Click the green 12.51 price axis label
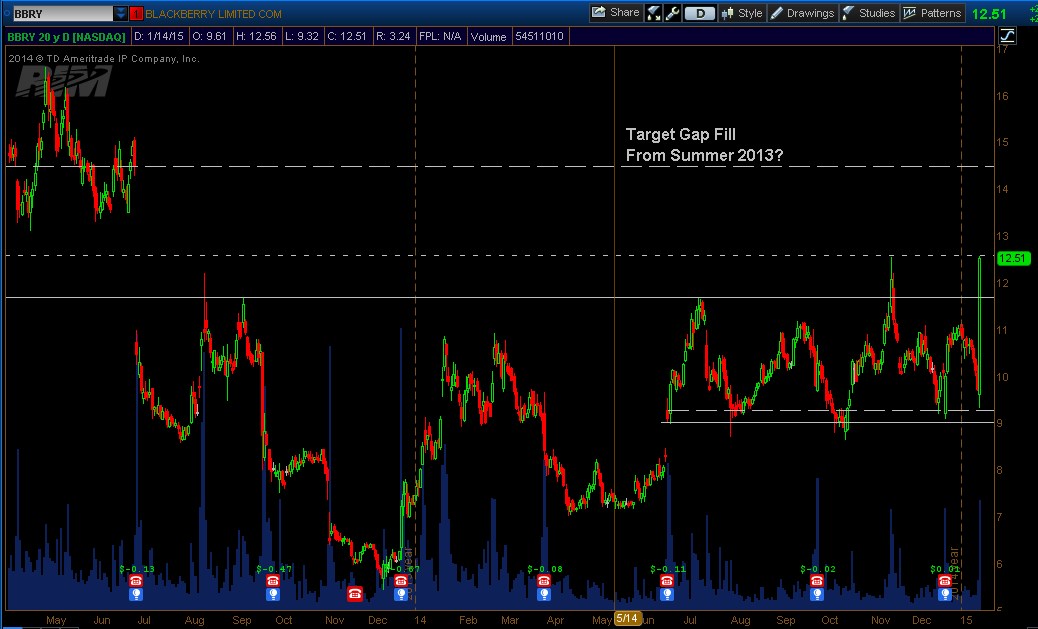Screen dimensions: 1038x629 (1013, 258)
